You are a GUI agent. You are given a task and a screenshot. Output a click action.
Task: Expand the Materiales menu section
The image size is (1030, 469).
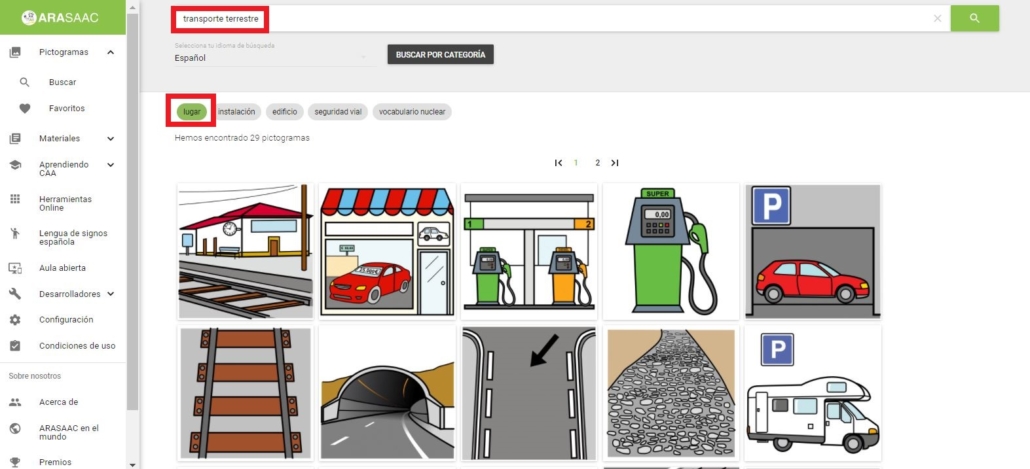(x=110, y=139)
